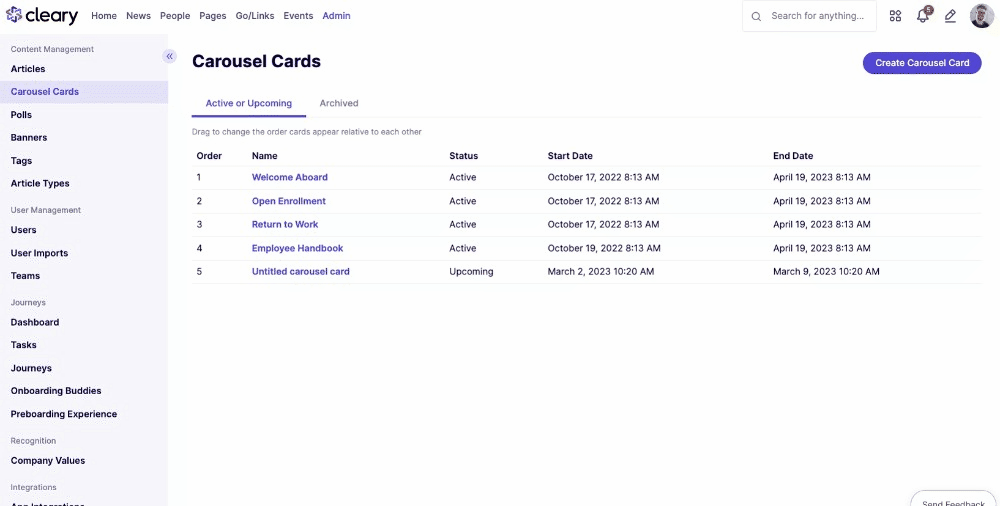
Task: Focus the Search for anything field
Action: click(809, 16)
